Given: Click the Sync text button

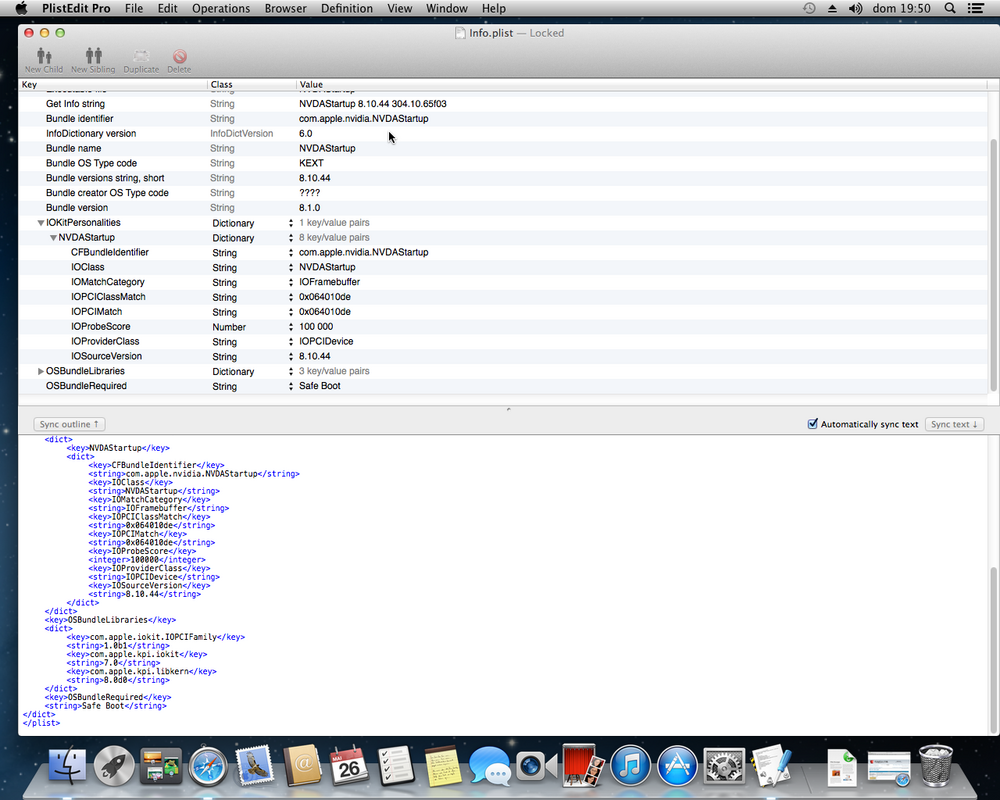Looking at the screenshot, I should click(954, 424).
